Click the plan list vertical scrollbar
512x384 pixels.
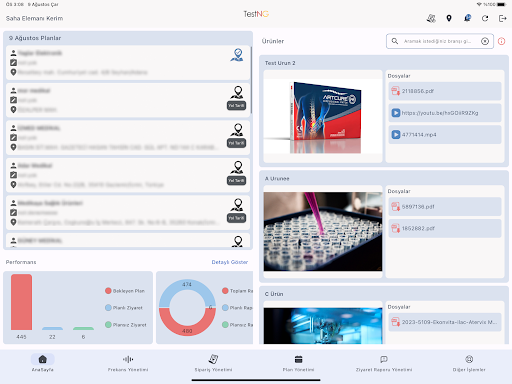coord(251,80)
